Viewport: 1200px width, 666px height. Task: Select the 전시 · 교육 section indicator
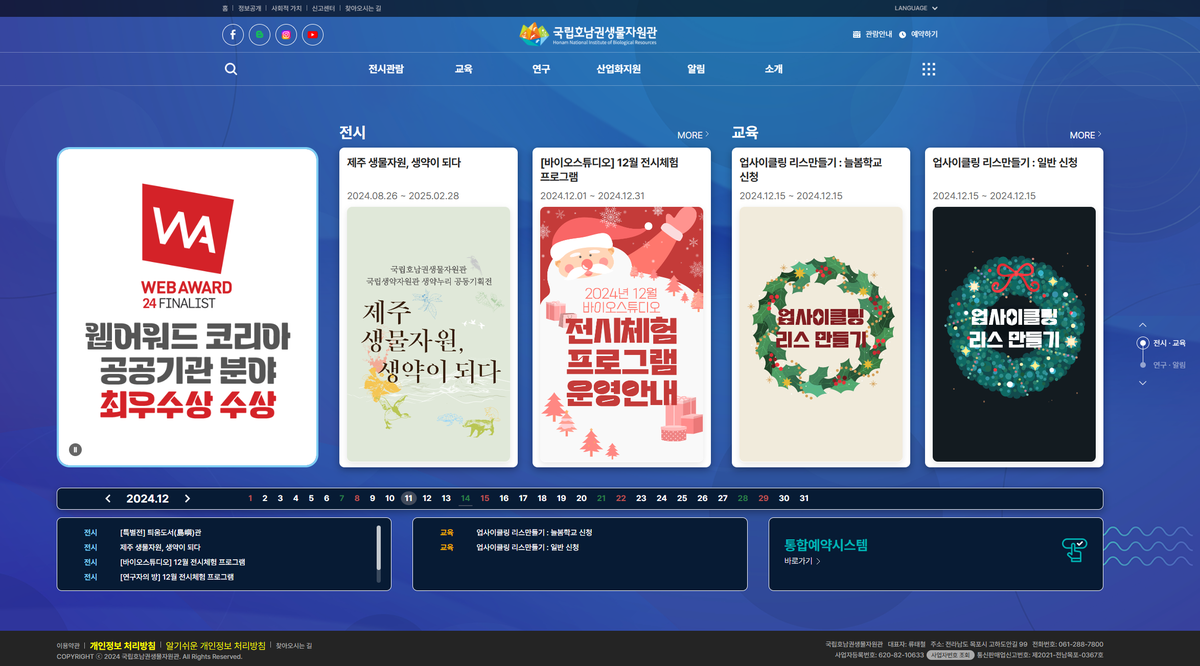(x=1161, y=343)
